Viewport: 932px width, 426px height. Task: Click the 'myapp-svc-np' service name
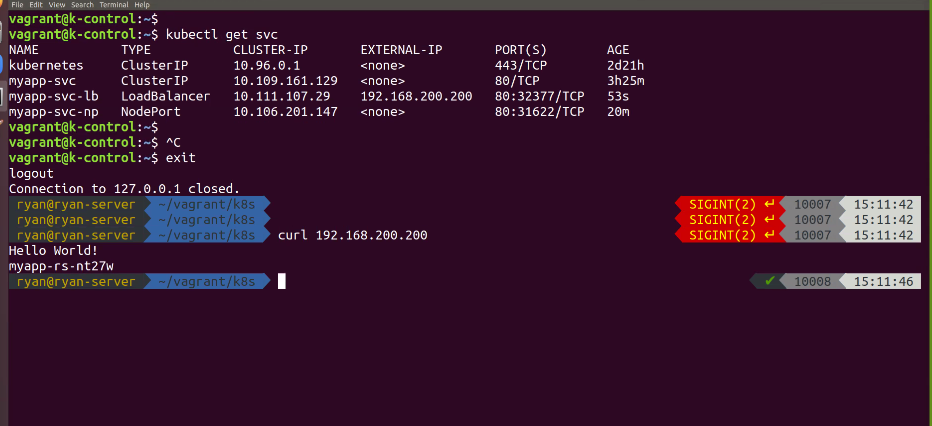[x=53, y=112]
